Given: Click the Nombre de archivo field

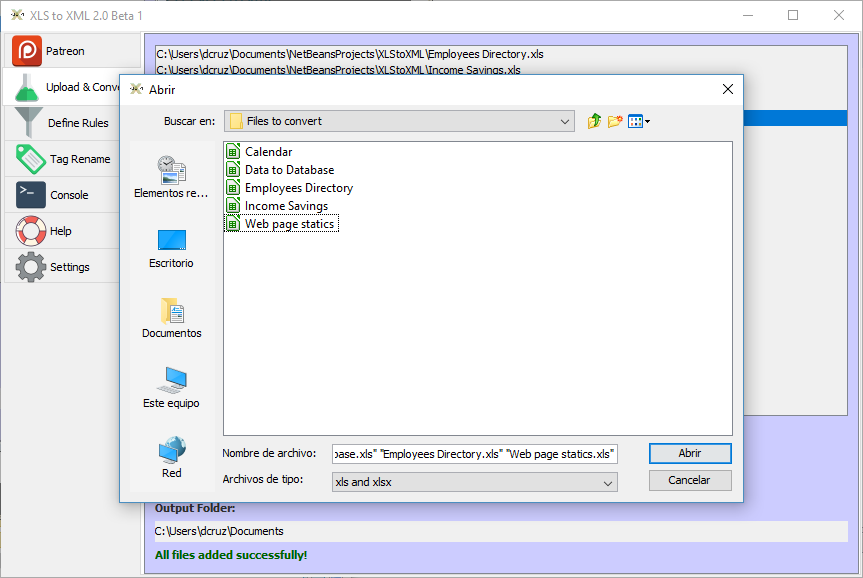Looking at the screenshot, I should 474,454.
